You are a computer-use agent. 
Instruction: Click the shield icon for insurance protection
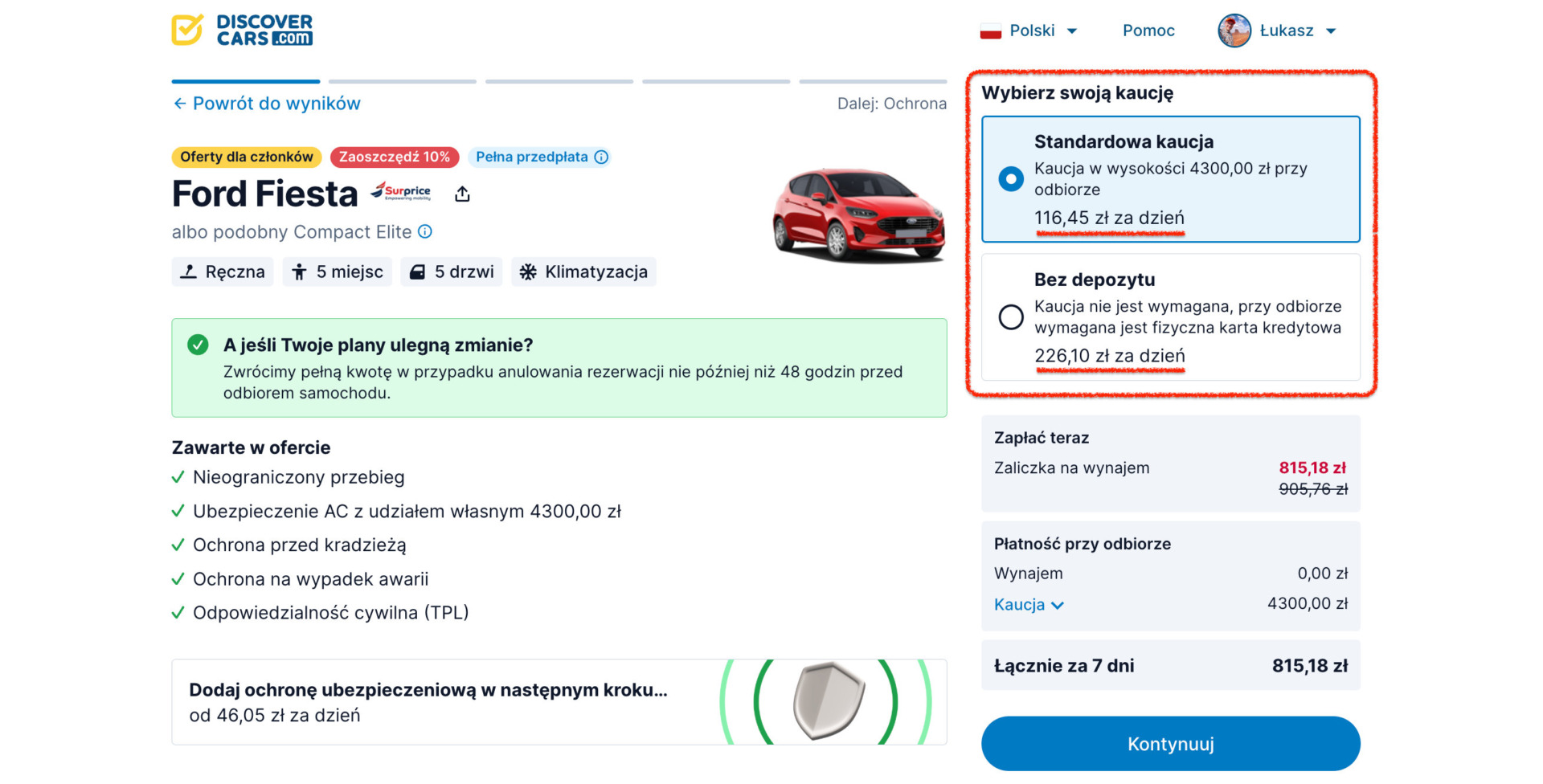coord(829,700)
